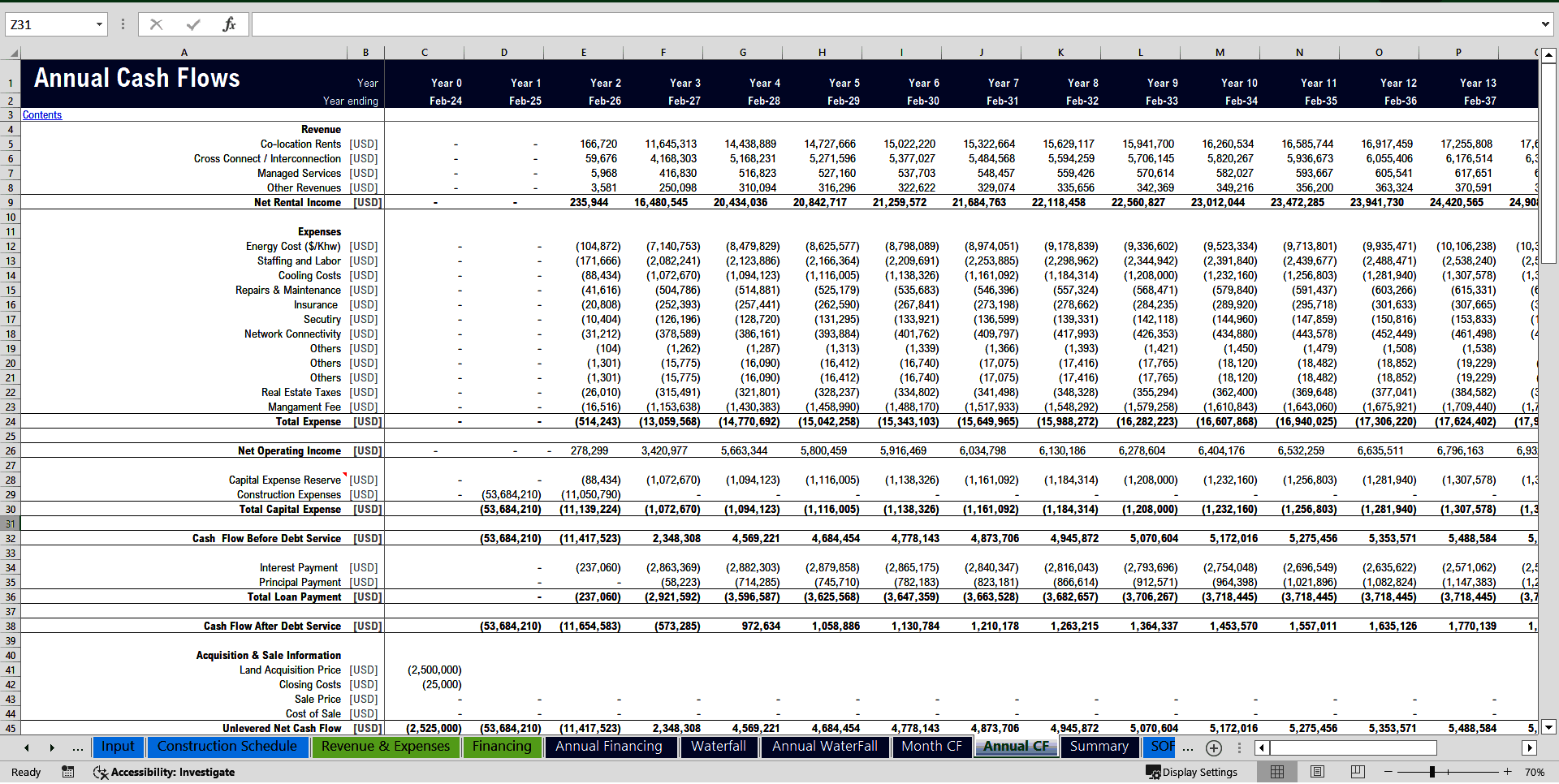The width and height of the screenshot is (1559, 784).
Task: Open the Annual Financing sheet tab
Action: tap(609, 747)
